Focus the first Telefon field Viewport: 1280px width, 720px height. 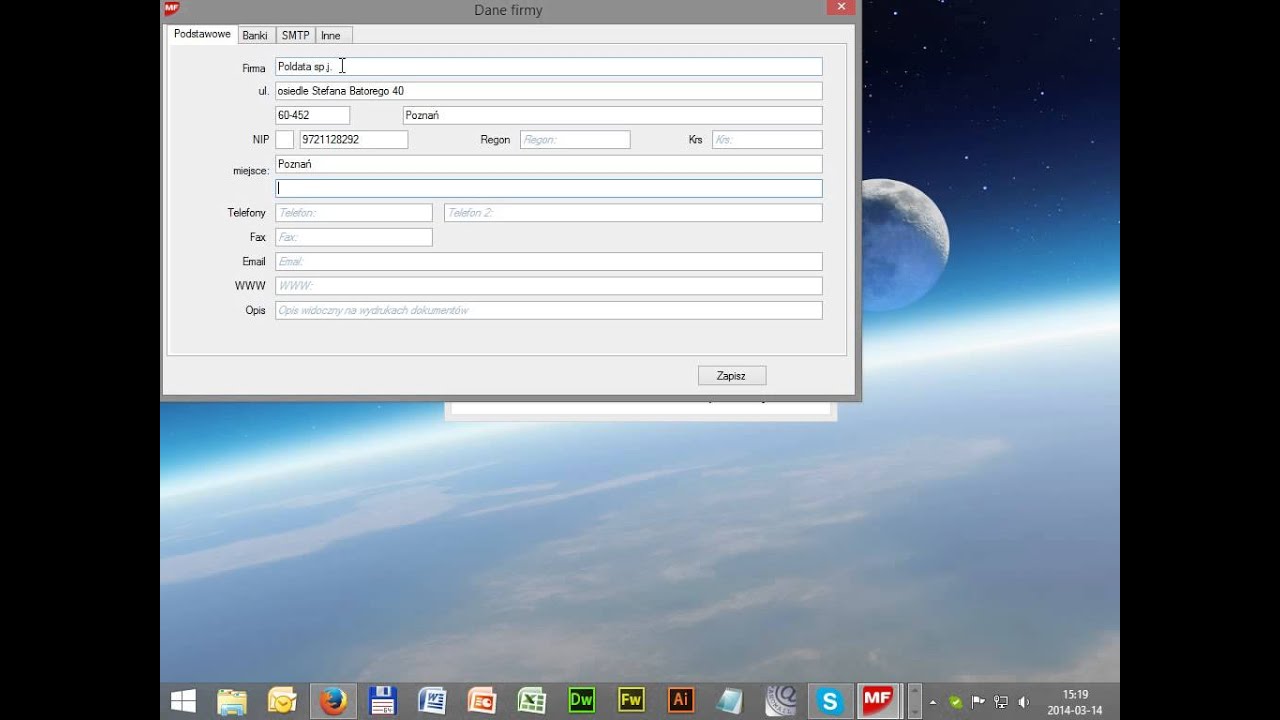coord(354,213)
